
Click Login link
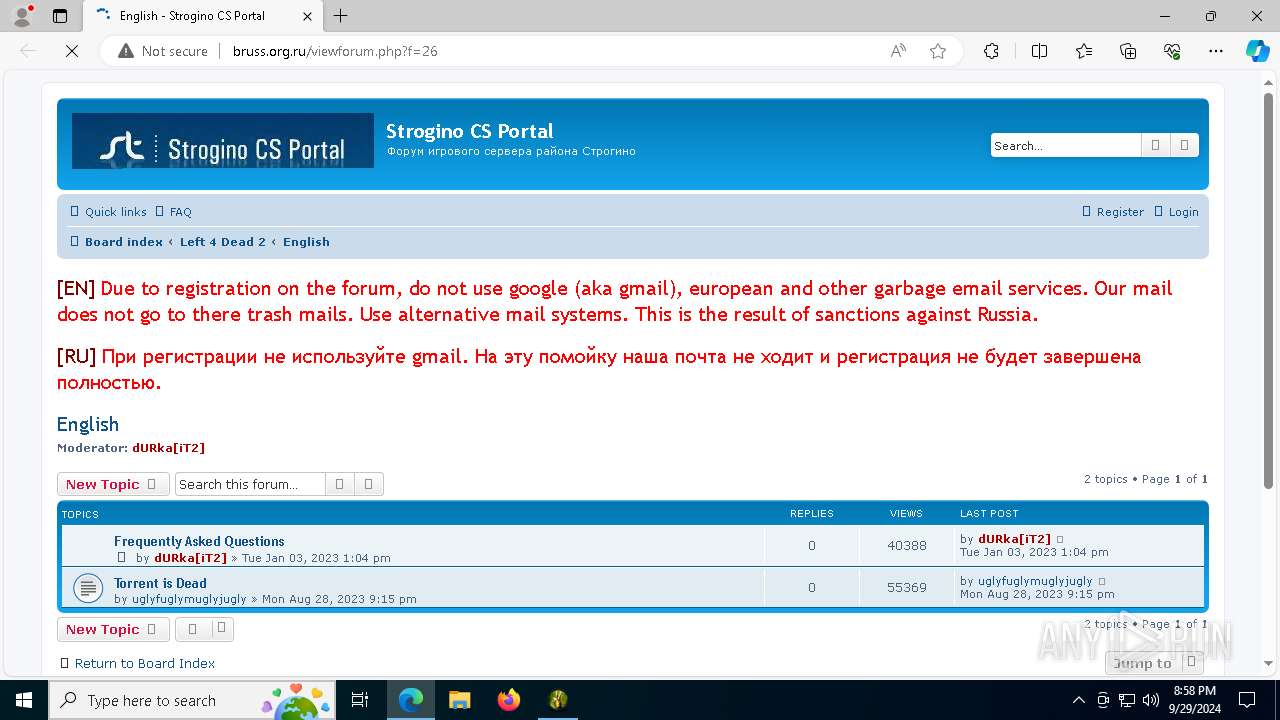[1176, 212]
